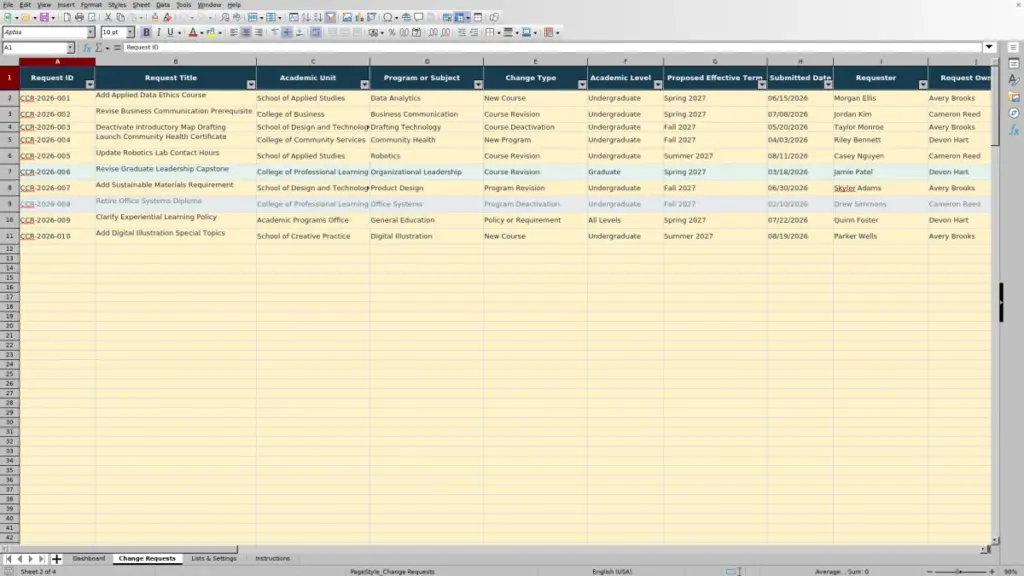The image size is (1024, 576).
Task: Click the Insert Special Character omega icon
Action: coord(388,17)
